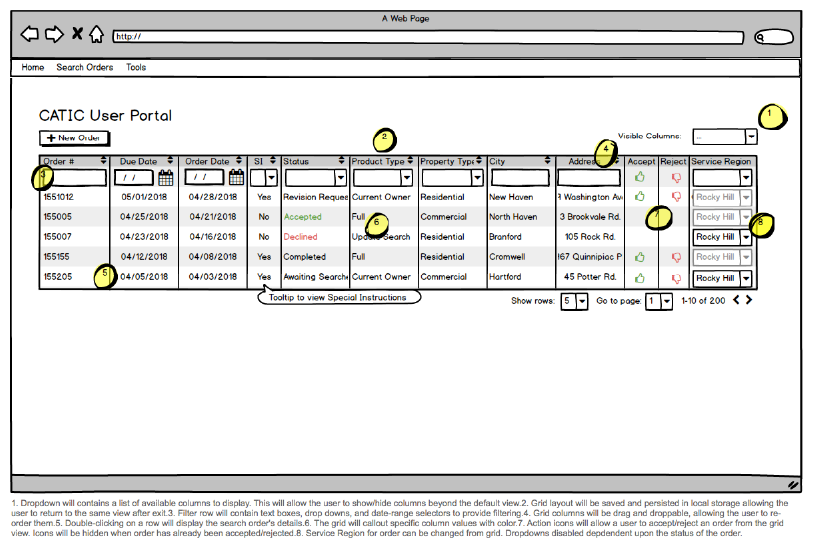The height and width of the screenshot is (550, 813).
Task: Click the browser search magnifier box
Action: coord(774,37)
